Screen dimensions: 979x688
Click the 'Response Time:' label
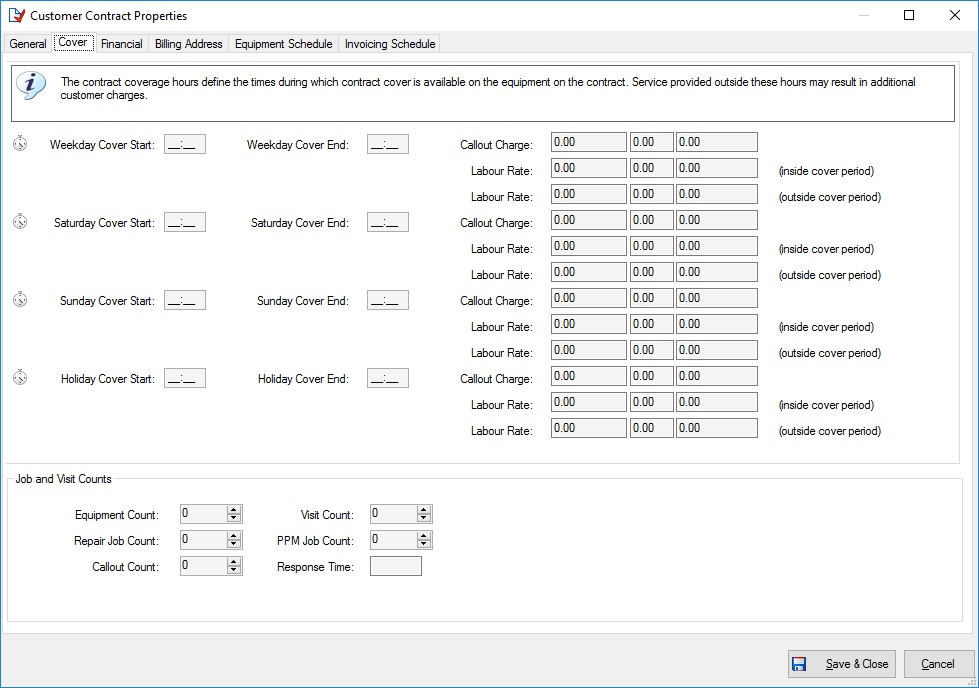(315, 567)
